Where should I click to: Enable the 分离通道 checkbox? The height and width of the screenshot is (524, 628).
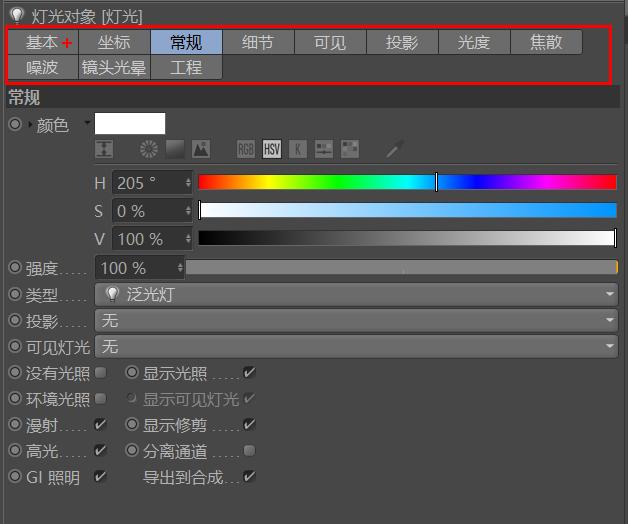(x=249, y=450)
